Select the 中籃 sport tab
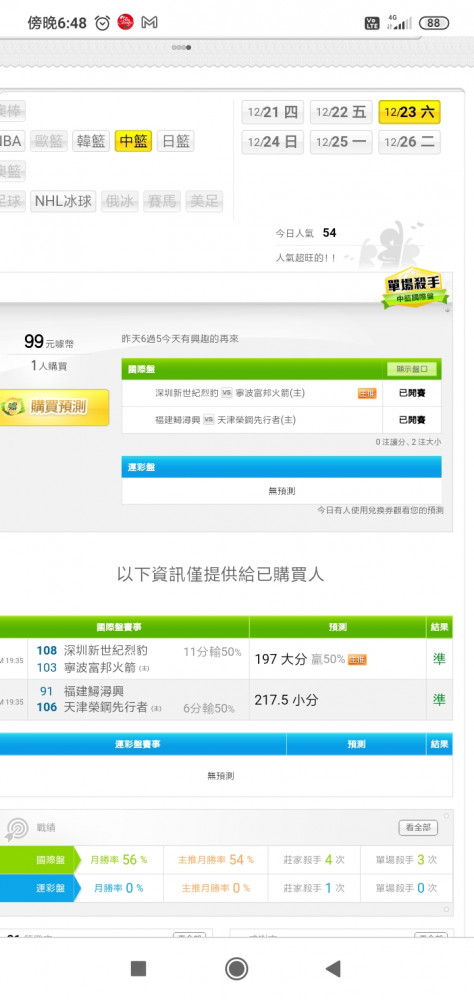Viewport: 474px width, 1000px height. (133, 141)
